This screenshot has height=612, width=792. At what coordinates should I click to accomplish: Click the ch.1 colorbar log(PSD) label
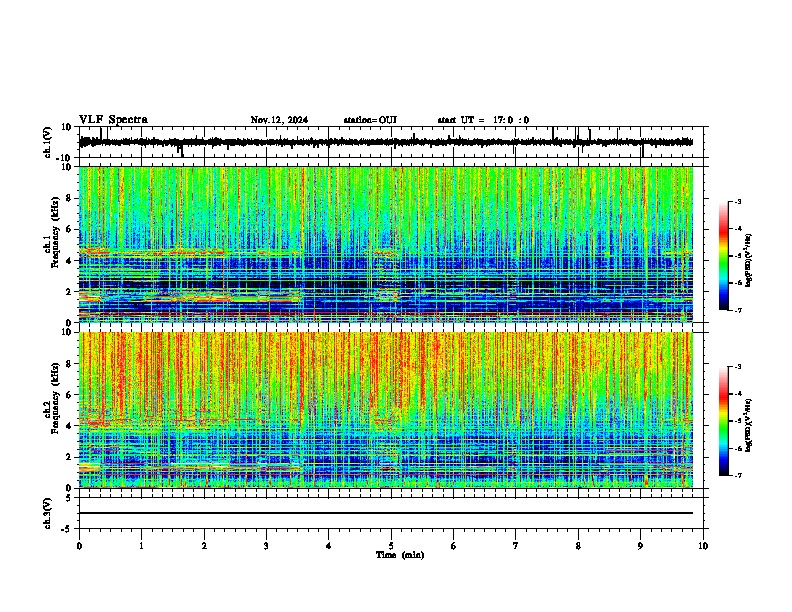point(749,260)
